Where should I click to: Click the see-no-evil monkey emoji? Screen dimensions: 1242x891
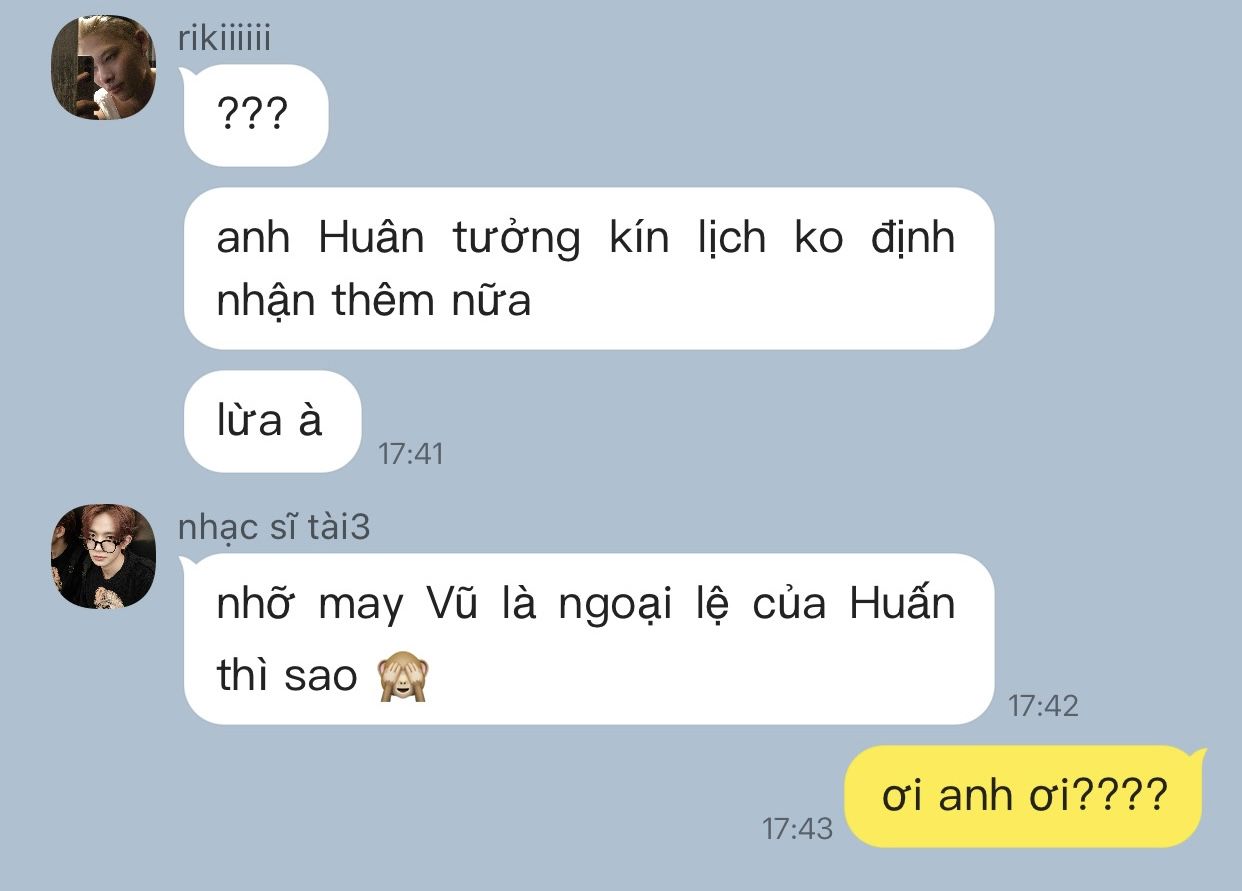[x=402, y=678]
